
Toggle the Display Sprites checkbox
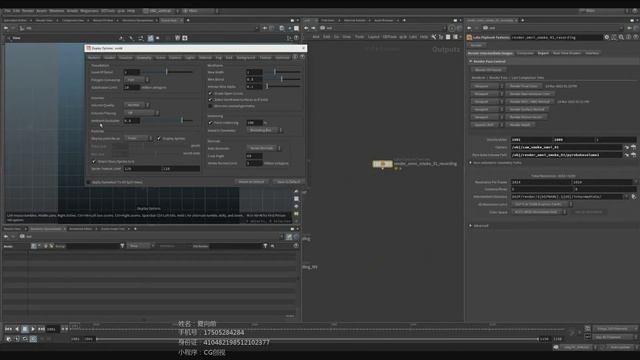coord(159,138)
